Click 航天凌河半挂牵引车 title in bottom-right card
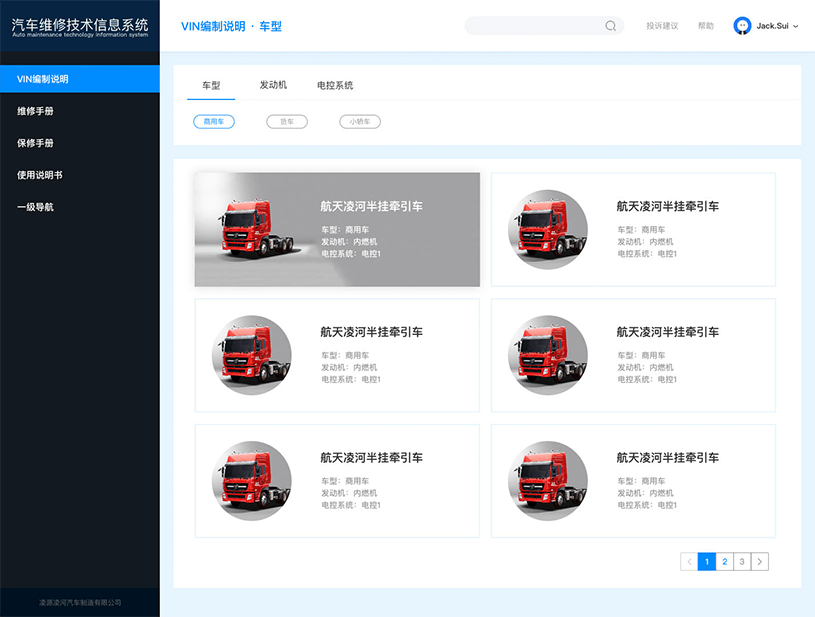This screenshot has height=617, width=815. [667, 458]
